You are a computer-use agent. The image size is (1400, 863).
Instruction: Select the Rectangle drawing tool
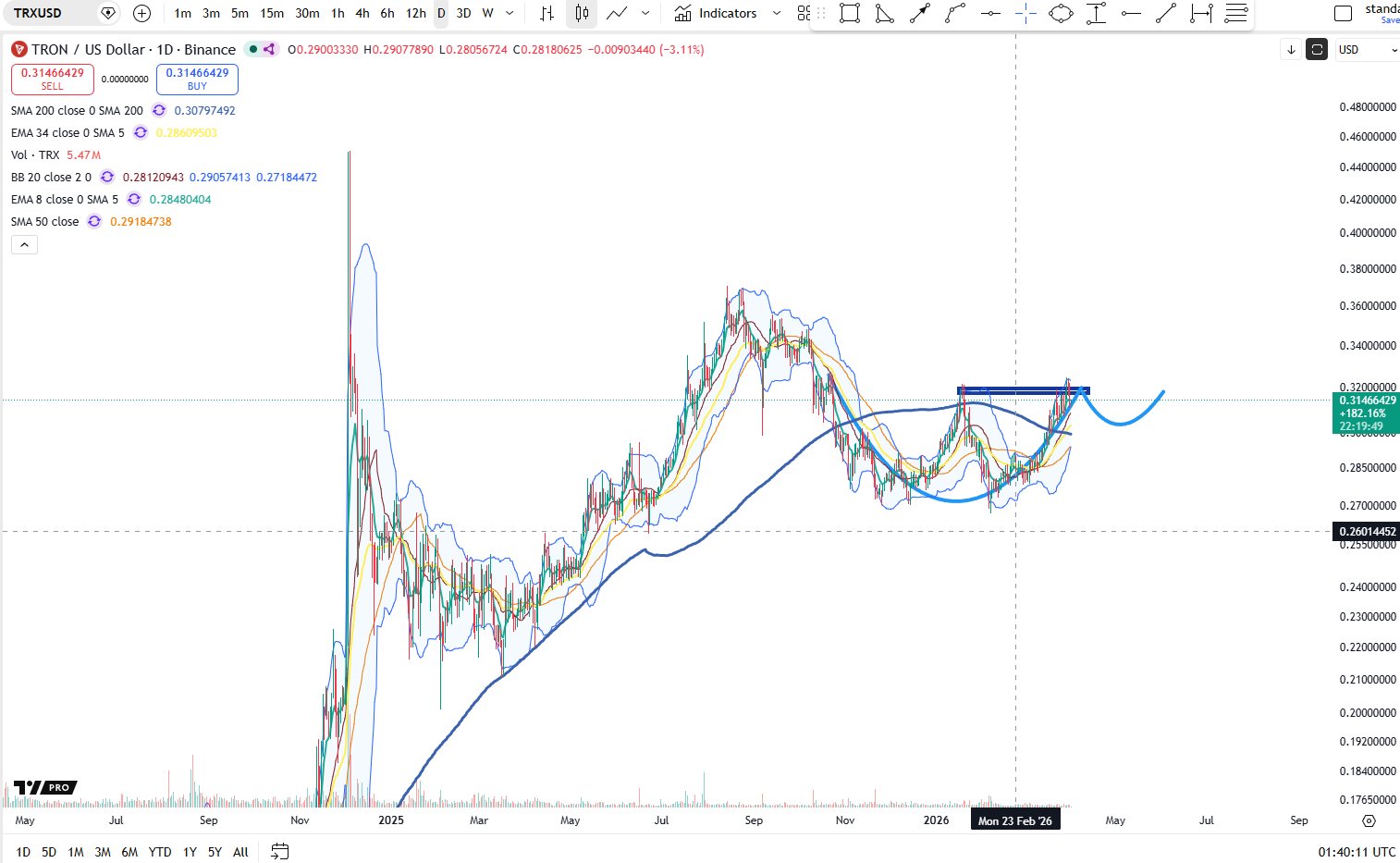(850, 13)
